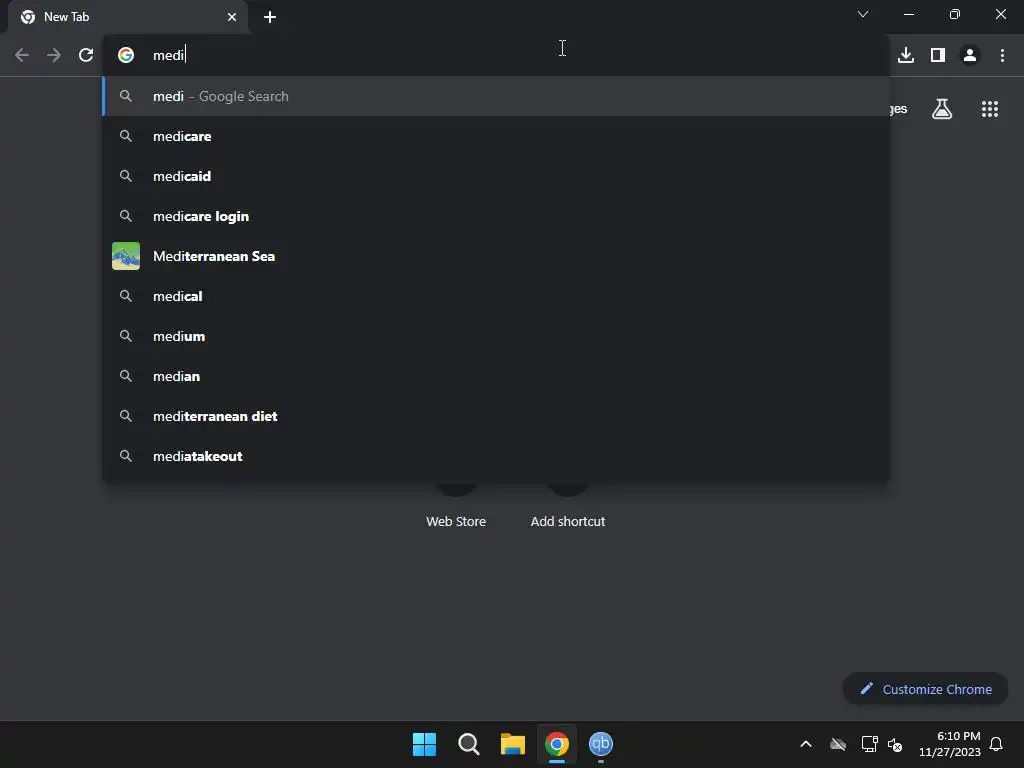The image size is (1024, 768).
Task: Open Windows taskbar search
Action: click(468, 744)
